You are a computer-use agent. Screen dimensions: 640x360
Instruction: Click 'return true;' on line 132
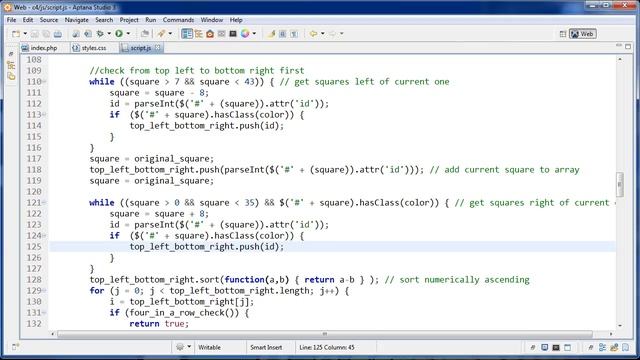pos(159,324)
